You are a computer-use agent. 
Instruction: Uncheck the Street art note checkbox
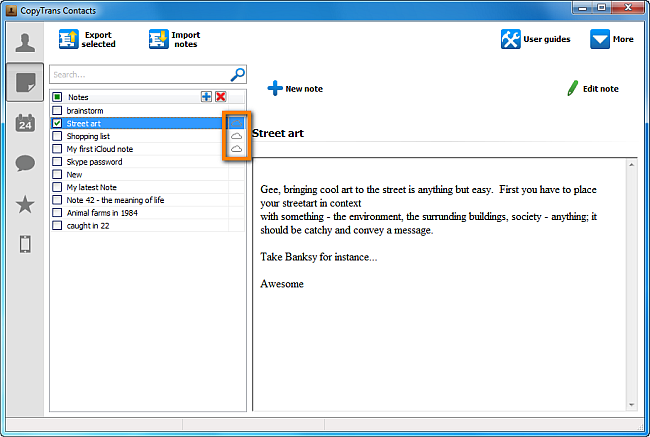click(x=57, y=123)
